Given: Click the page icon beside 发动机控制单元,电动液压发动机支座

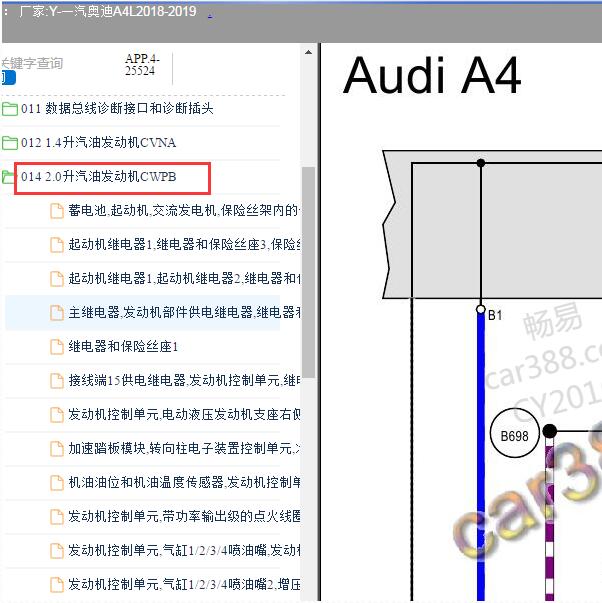Looking at the screenshot, I should (57, 415).
